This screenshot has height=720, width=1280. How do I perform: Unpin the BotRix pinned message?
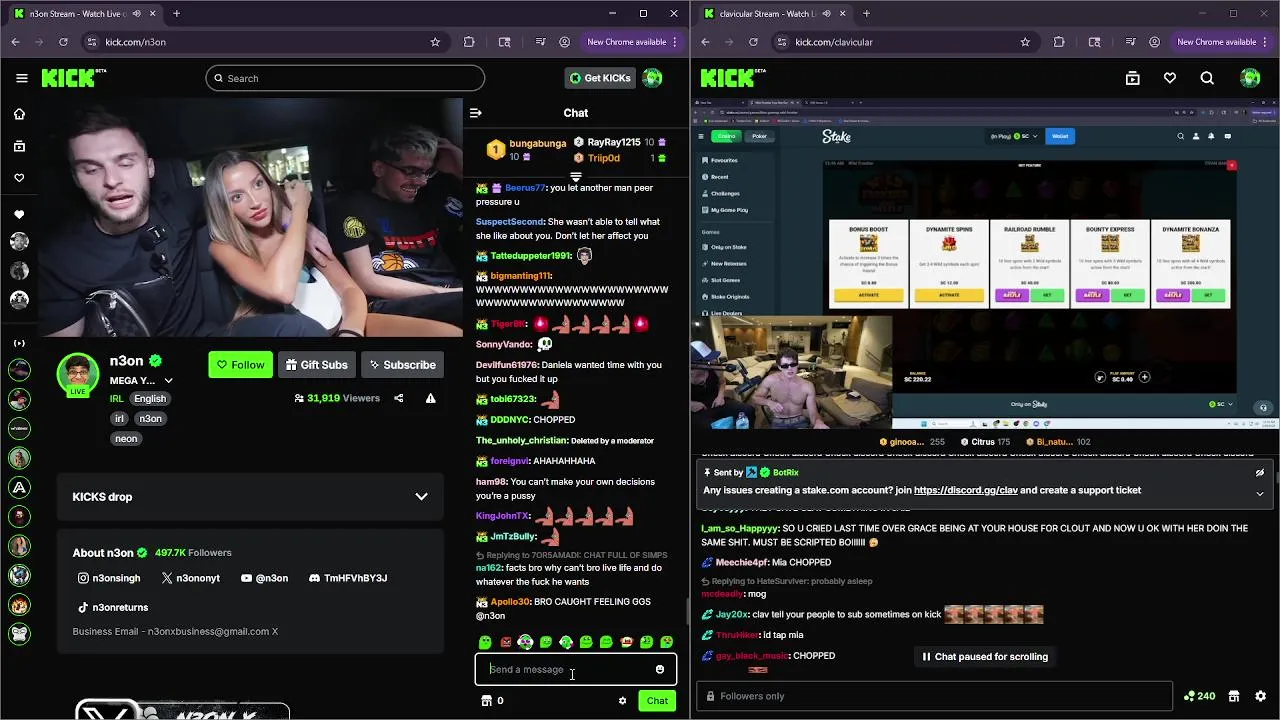(x=1260, y=473)
